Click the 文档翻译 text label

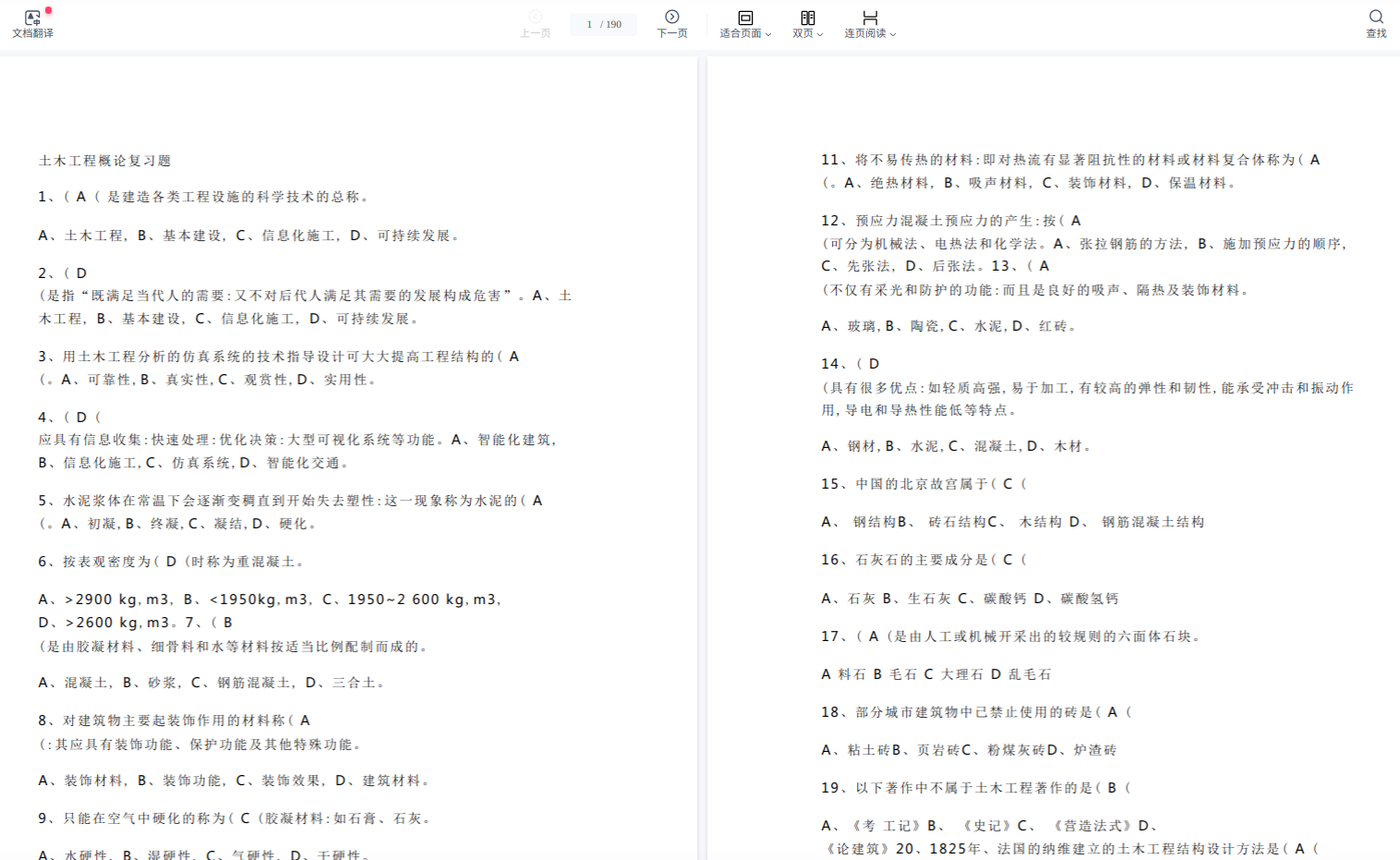coord(32,33)
